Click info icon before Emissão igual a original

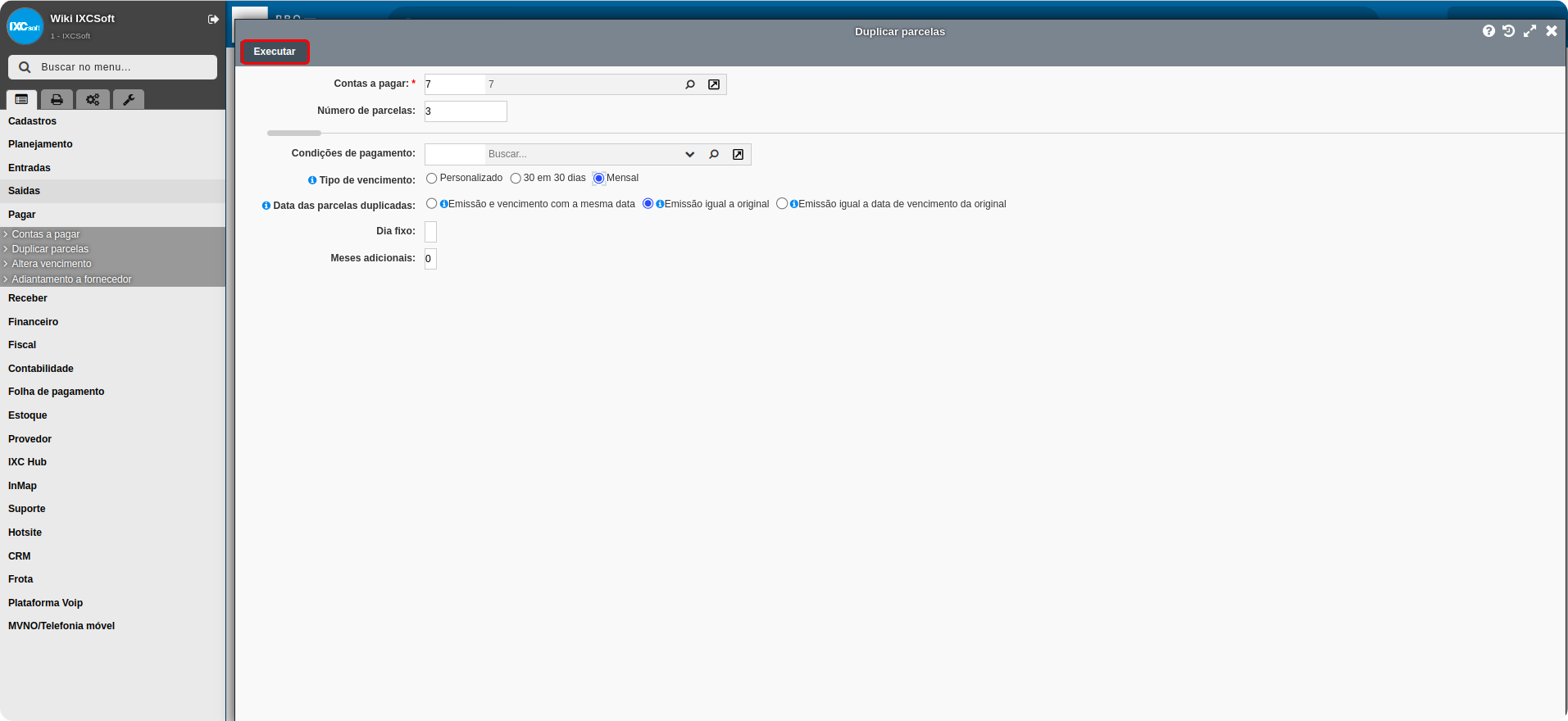[660, 204]
